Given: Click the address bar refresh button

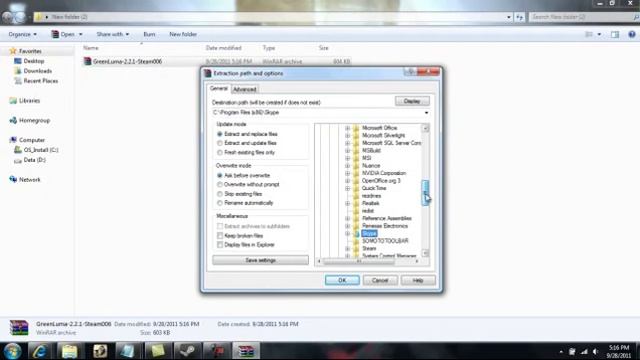Looking at the screenshot, I should click(520, 17).
